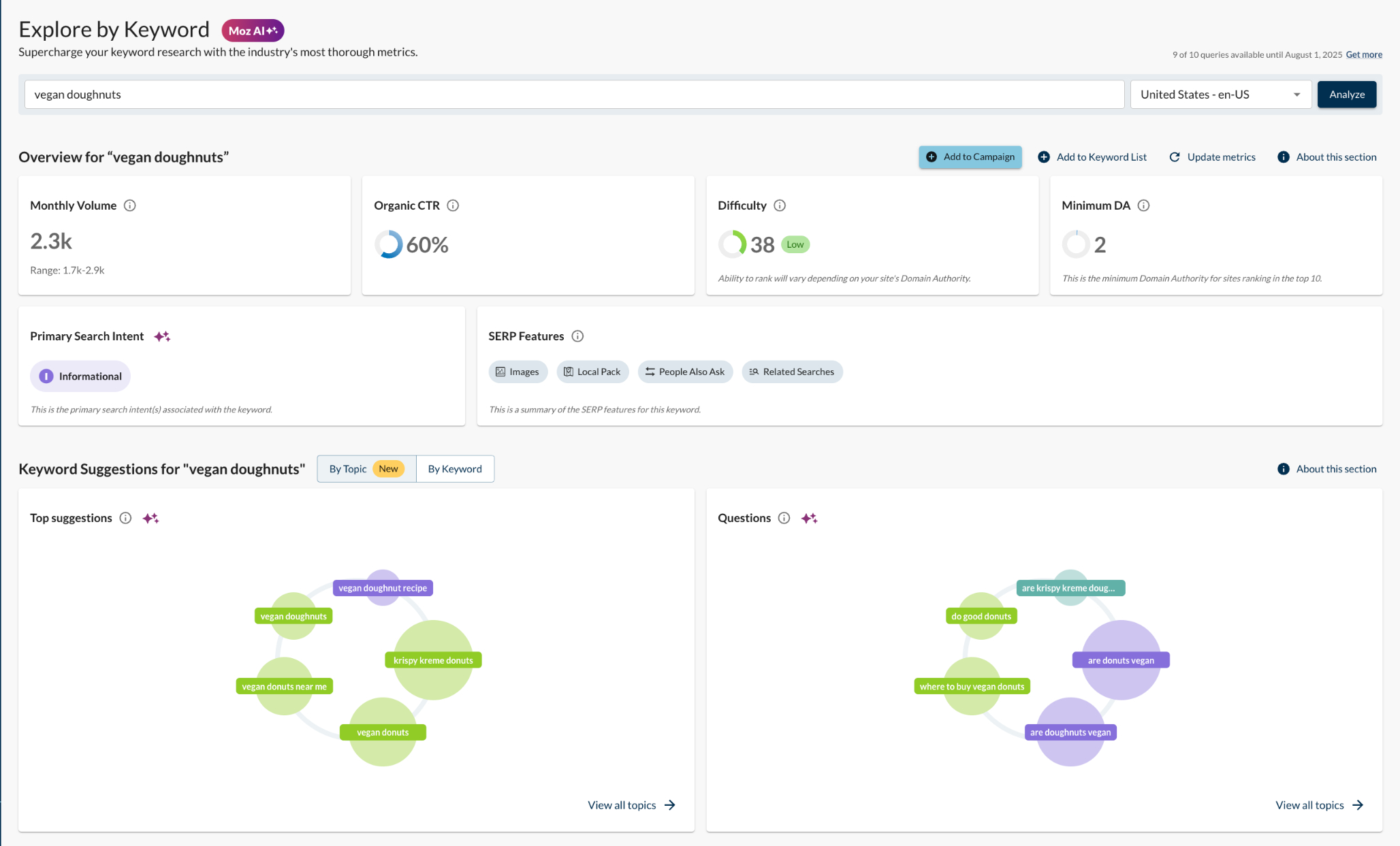
Task: Click the Monthly Volume info icon
Action: pyautogui.click(x=129, y=206)
